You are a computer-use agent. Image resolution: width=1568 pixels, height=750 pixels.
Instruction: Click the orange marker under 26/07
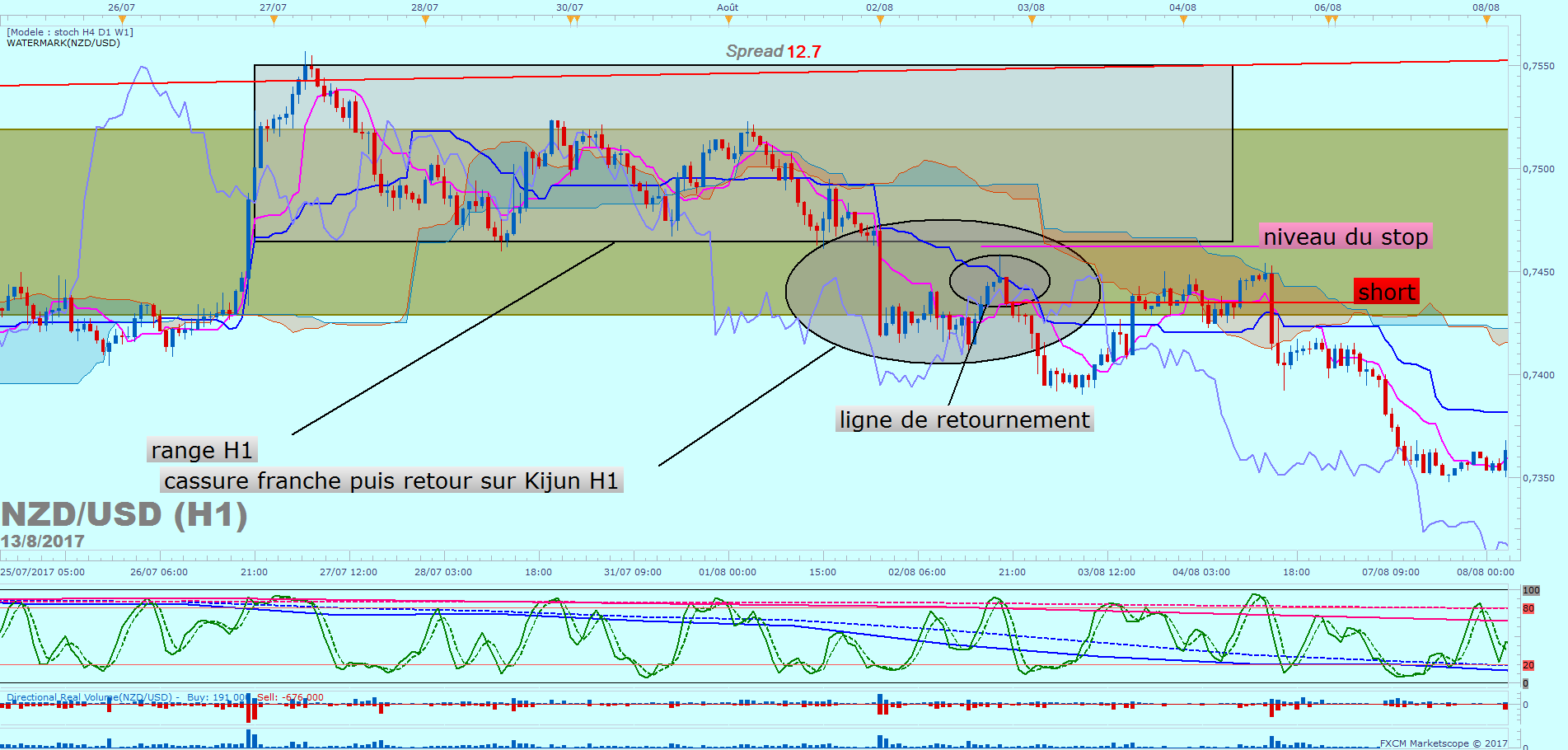tap(122, 20)
